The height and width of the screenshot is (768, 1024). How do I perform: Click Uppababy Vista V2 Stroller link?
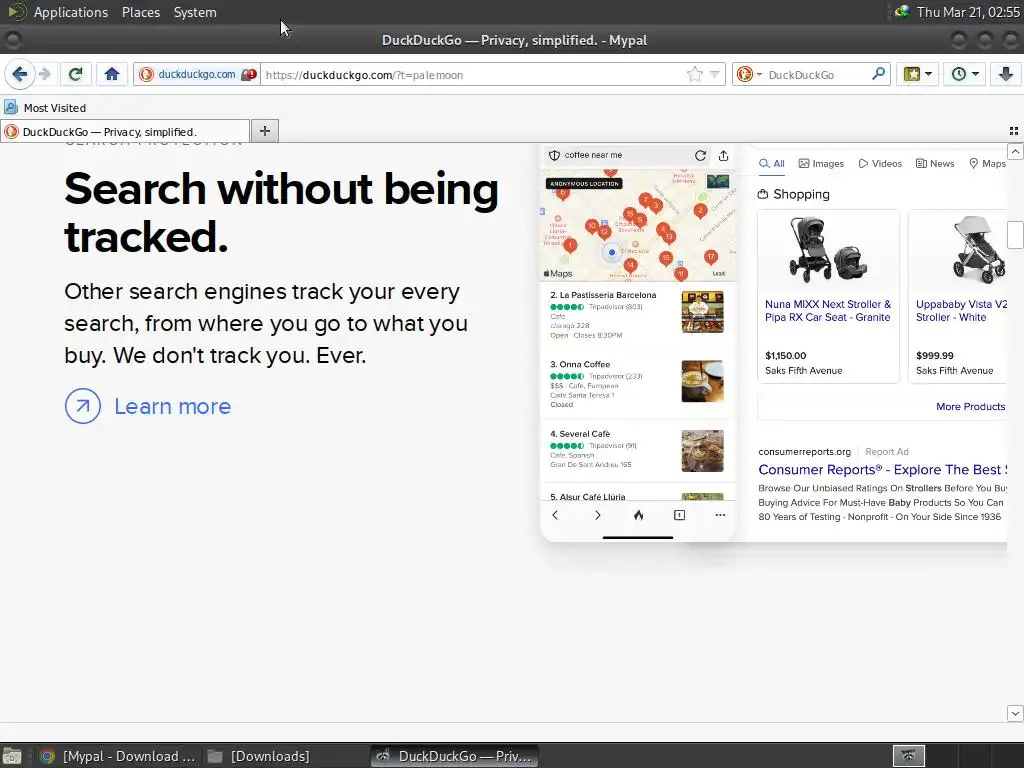click(x=961, y=311)
